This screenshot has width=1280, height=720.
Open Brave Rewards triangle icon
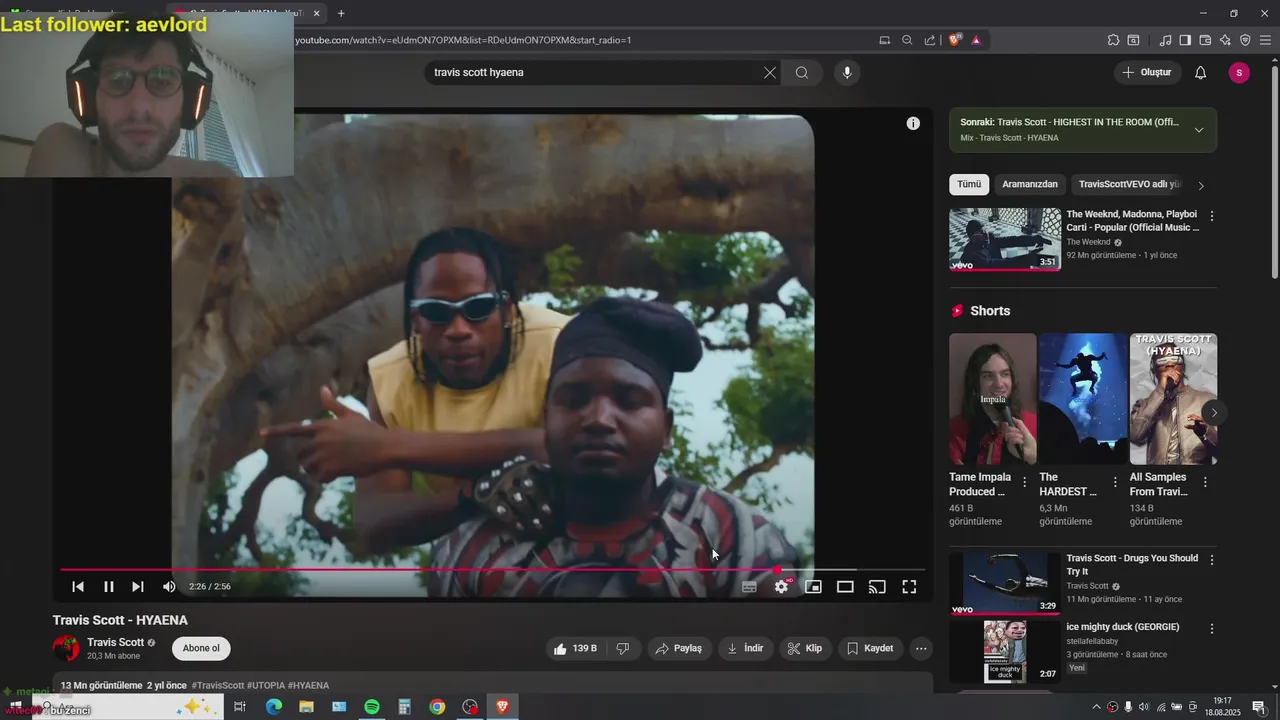click(976, 40)
